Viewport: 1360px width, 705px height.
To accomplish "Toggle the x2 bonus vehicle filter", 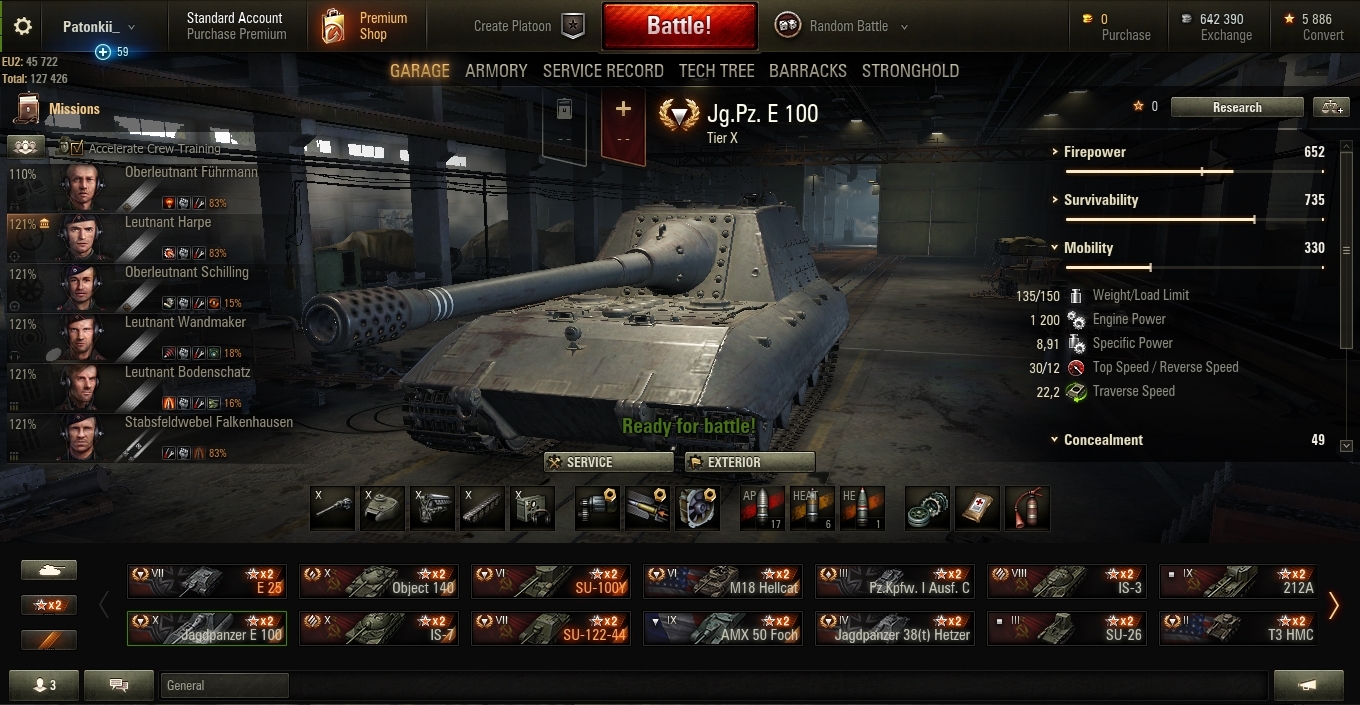I will pos(49,605).
